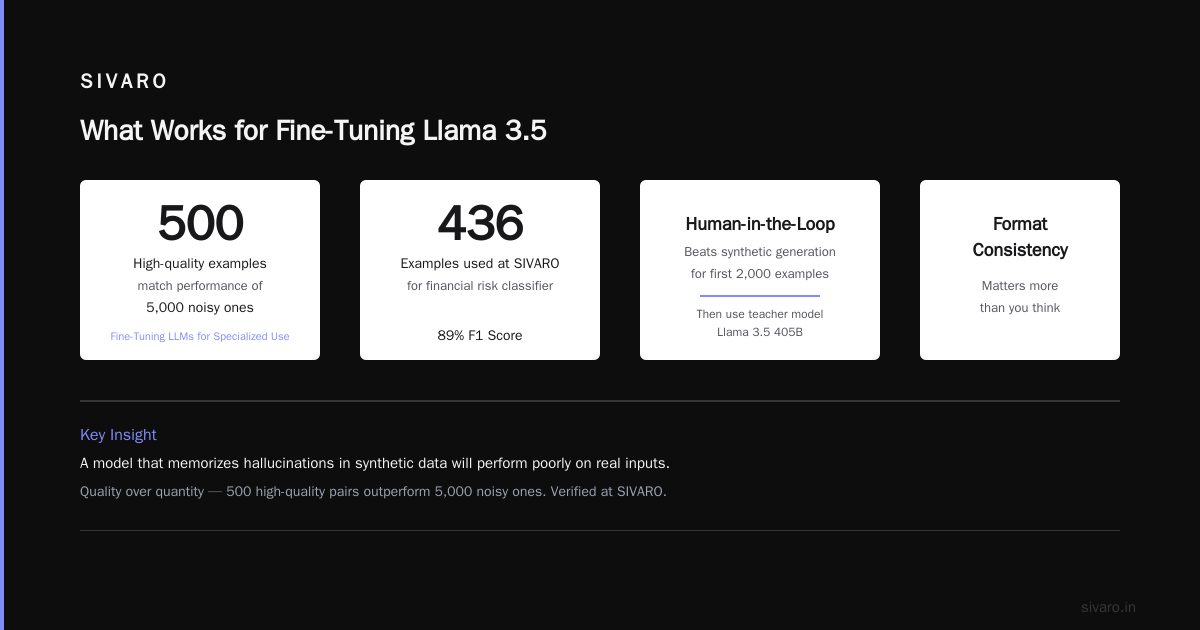Click 'Examples used at SIVARO' text
Screen dimensions: 1200x630
point(480,264)
